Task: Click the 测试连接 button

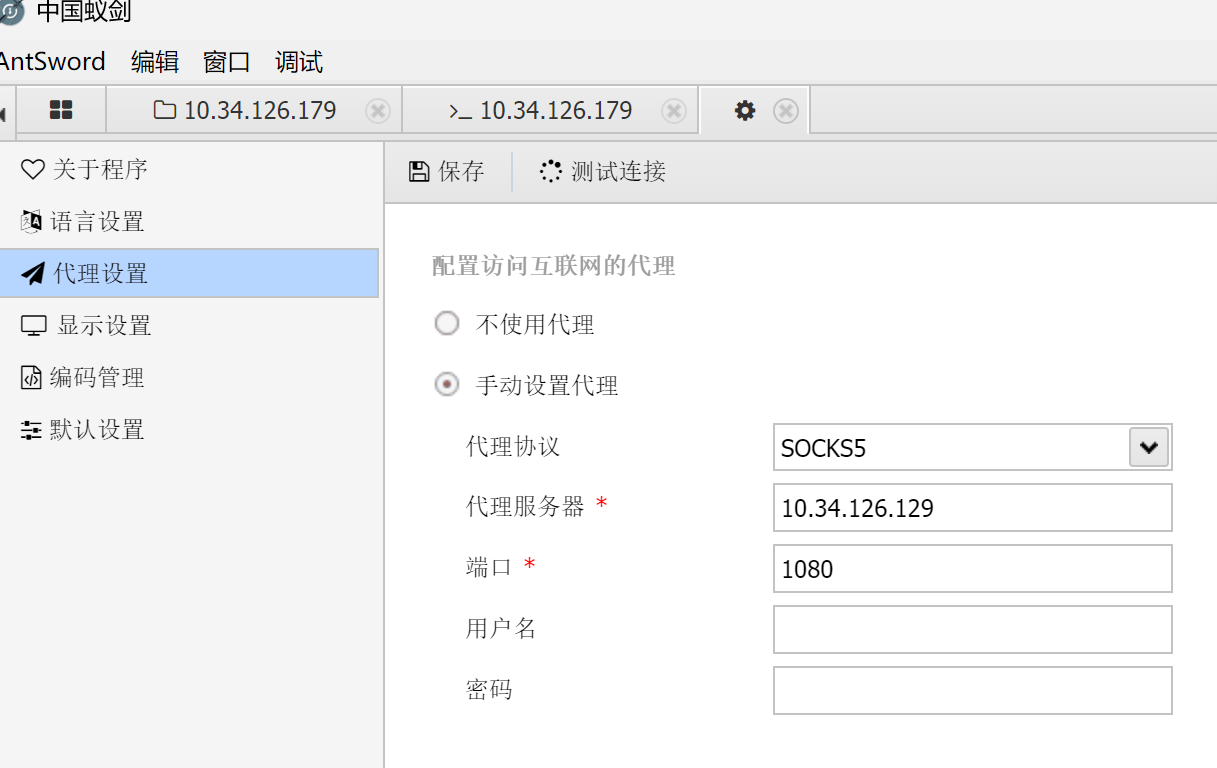Action: (603, 172)
